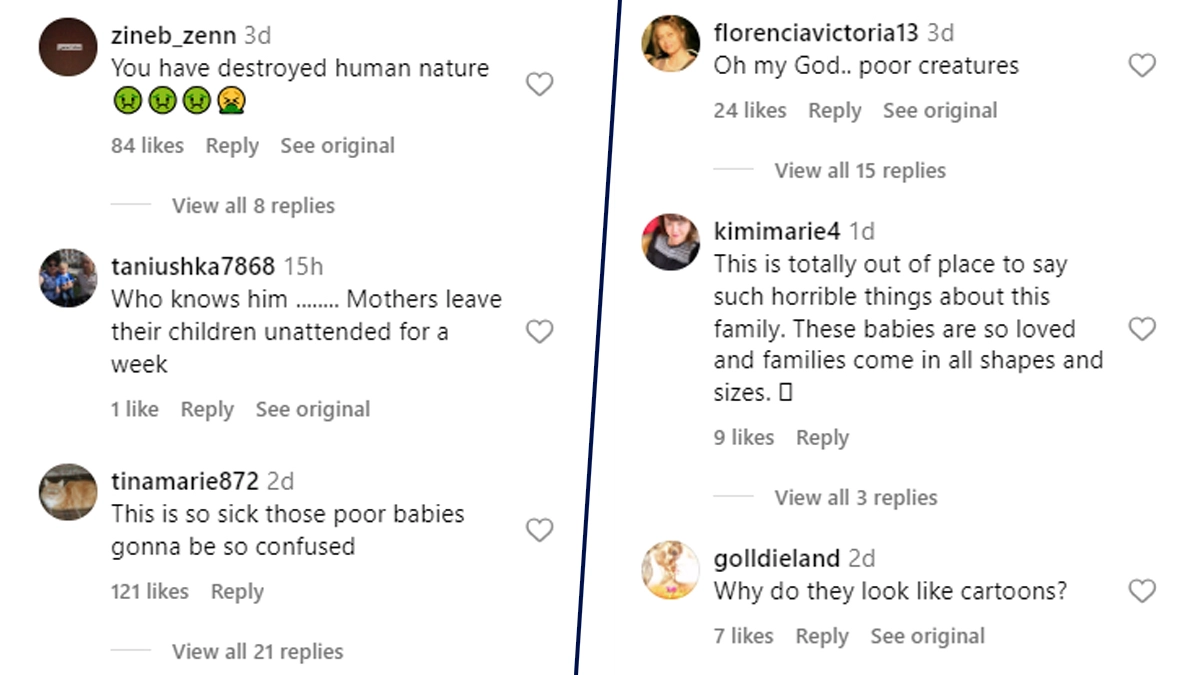The width and height of the screenshot is (1200, 675).
Task: Expand View all 21 replies
Action: [257, 652]
